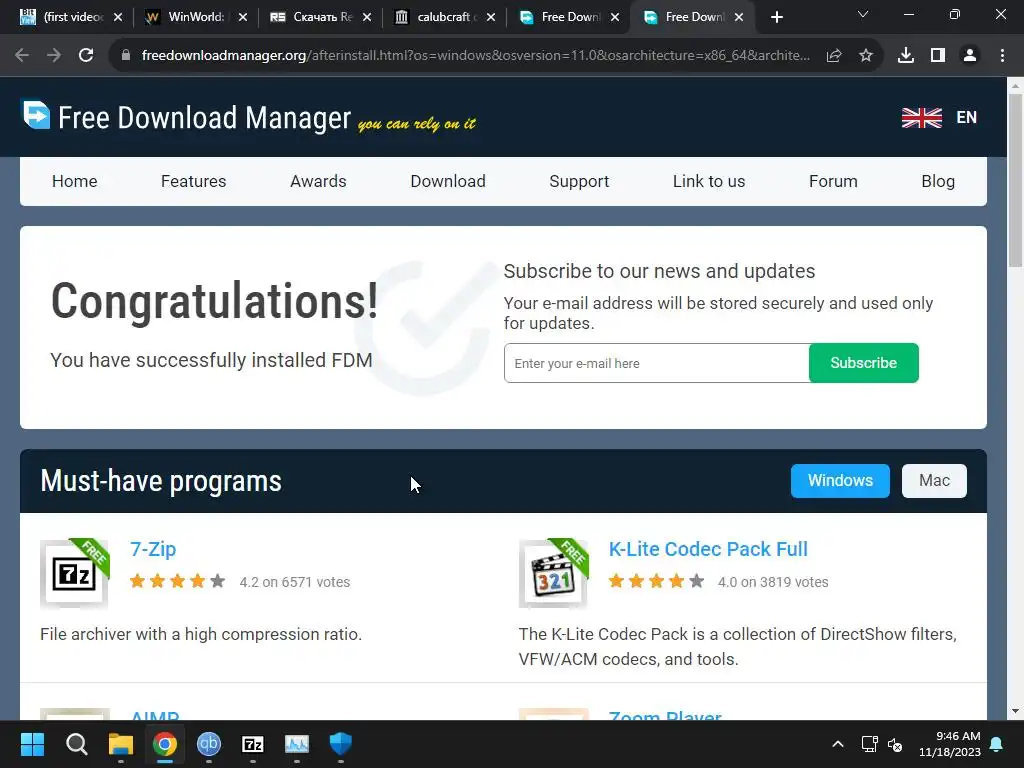1024x768 pixels.
Task: Switch to calubcraft tab
Action: [444, 17]
